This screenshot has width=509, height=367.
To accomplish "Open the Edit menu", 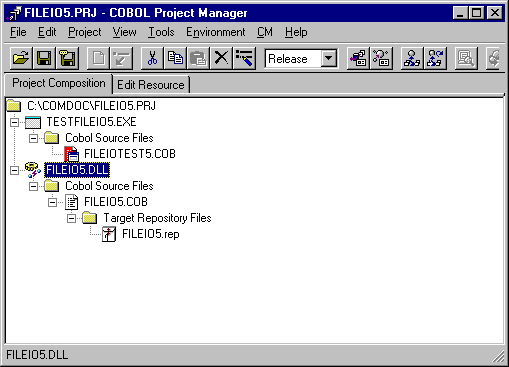I will pos(47,32).
